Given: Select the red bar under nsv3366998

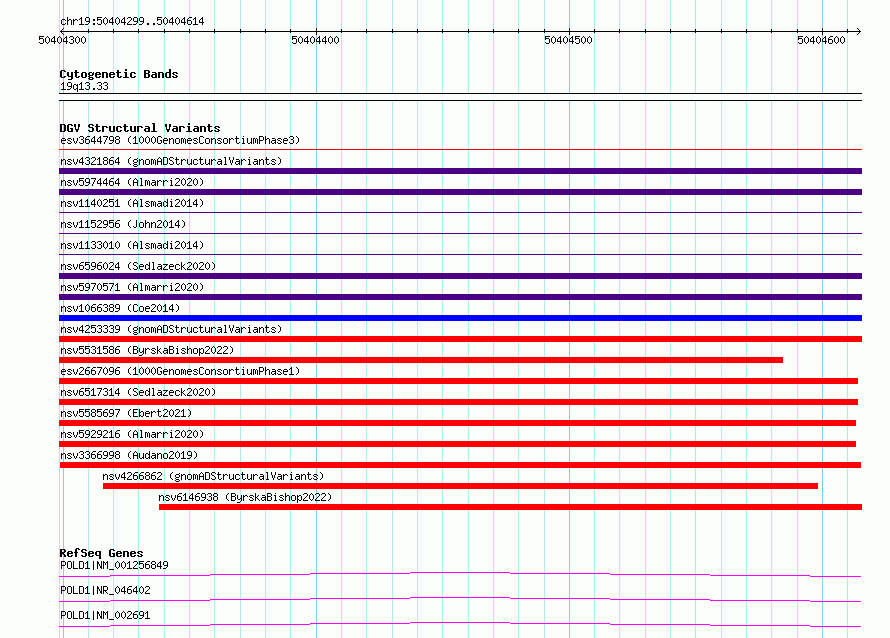Looking at the screenshot, I should point(460,465).
